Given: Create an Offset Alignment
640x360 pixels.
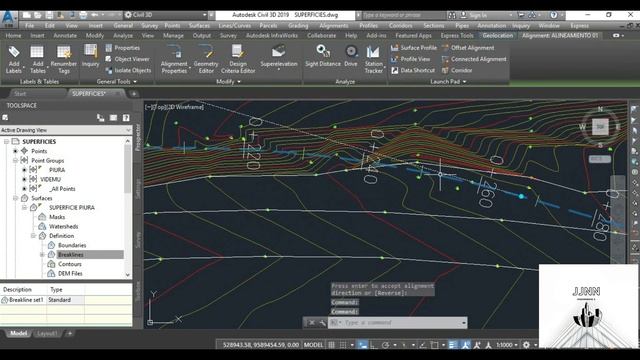Looking at the screenshot, I should [x=467, y=48].
